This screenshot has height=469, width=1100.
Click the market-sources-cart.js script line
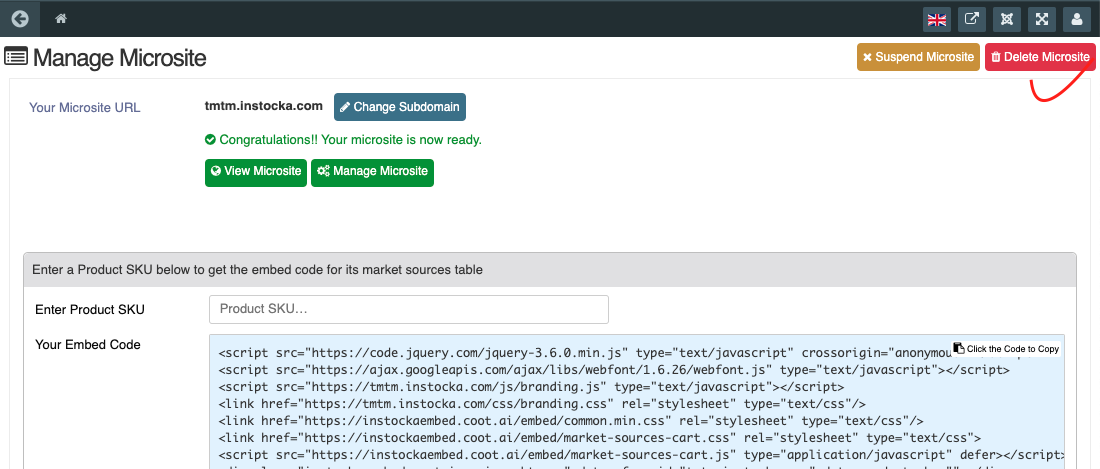click(641, 456)
